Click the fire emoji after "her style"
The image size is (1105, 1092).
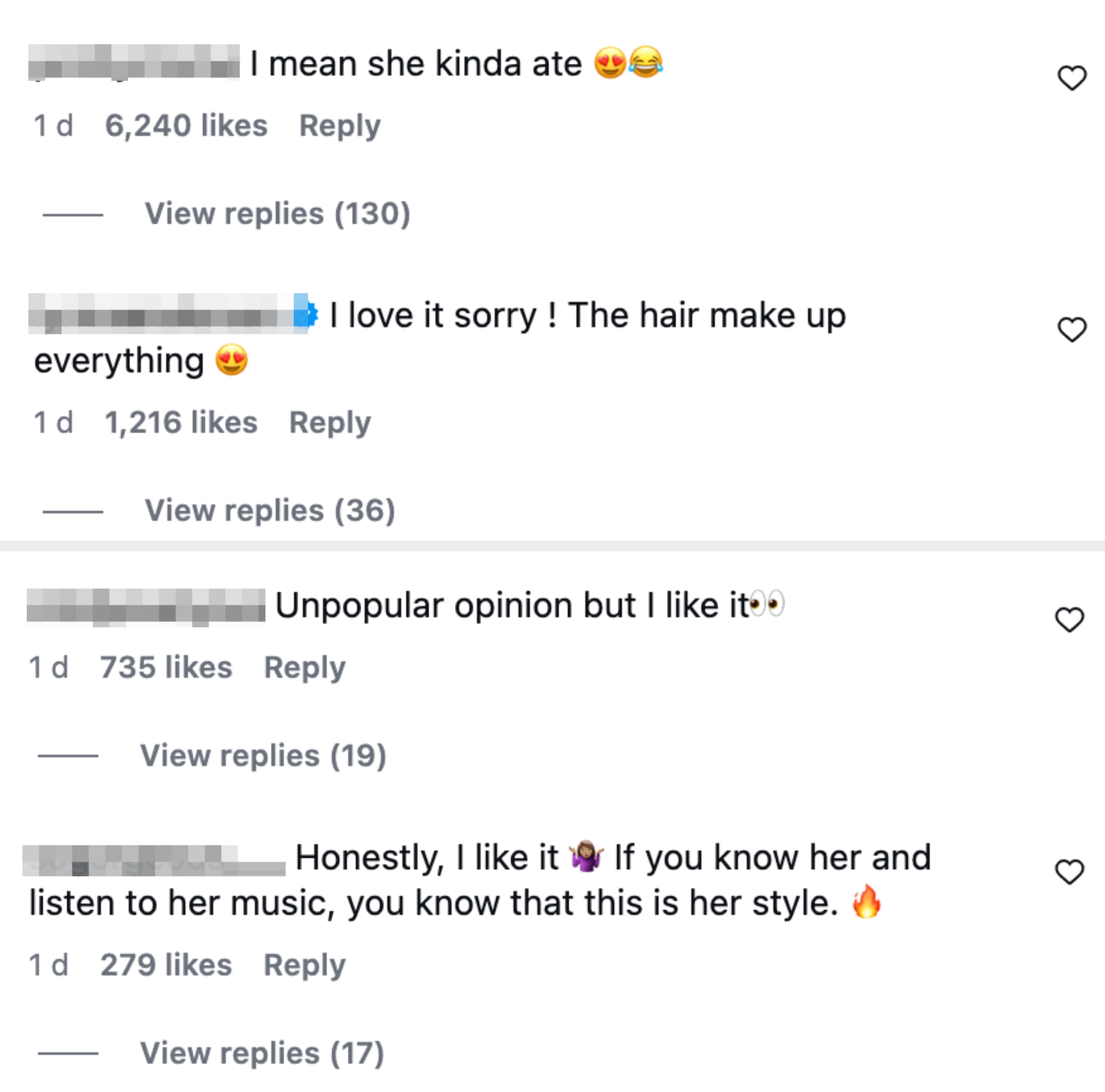coord(867,902)
